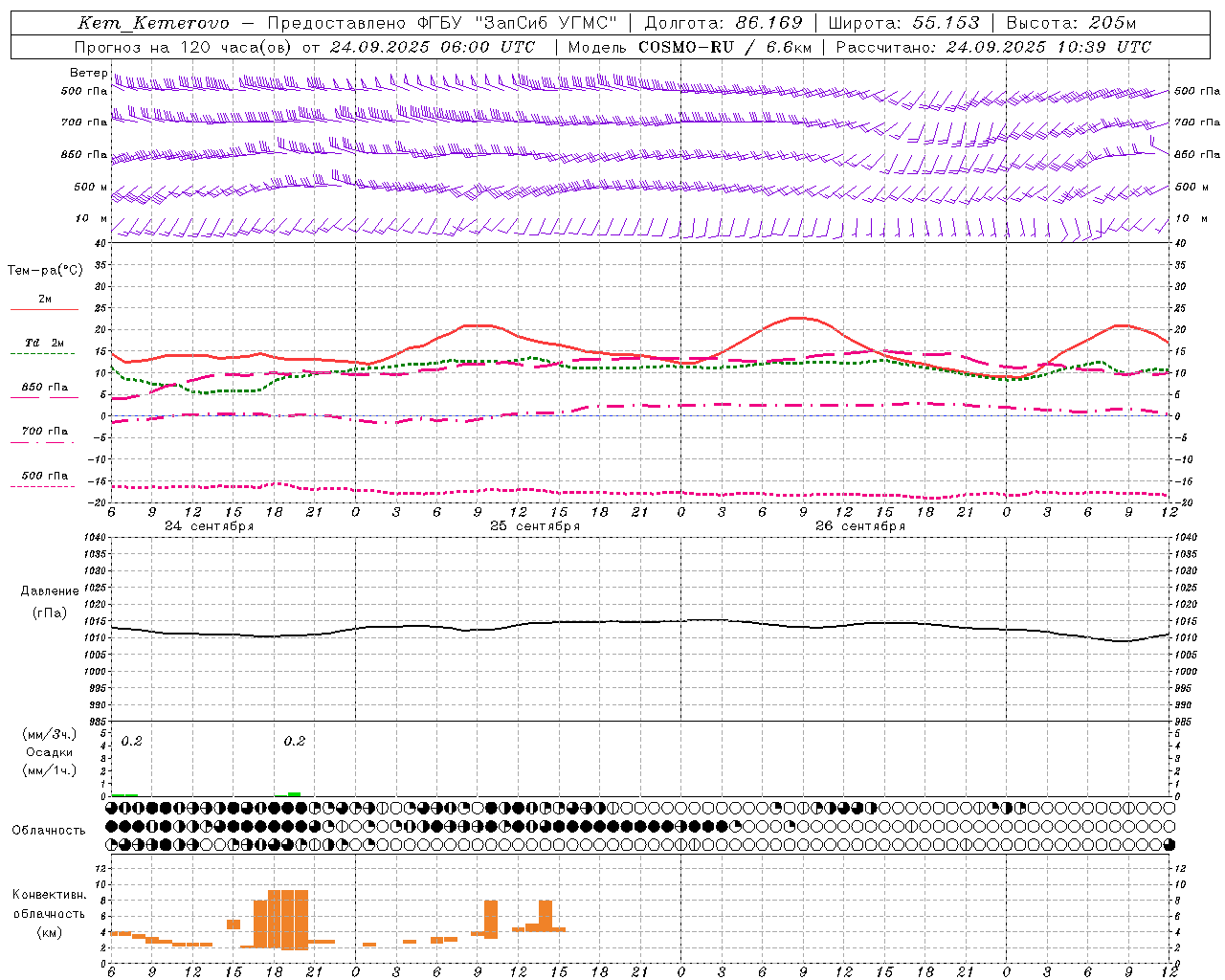Image resolution: width=1225 pixels, height=980 pixels.
Task: Click the ФГБУ "ЗапСиб УГМС" provider text
Action: click(x=518, y=23)
